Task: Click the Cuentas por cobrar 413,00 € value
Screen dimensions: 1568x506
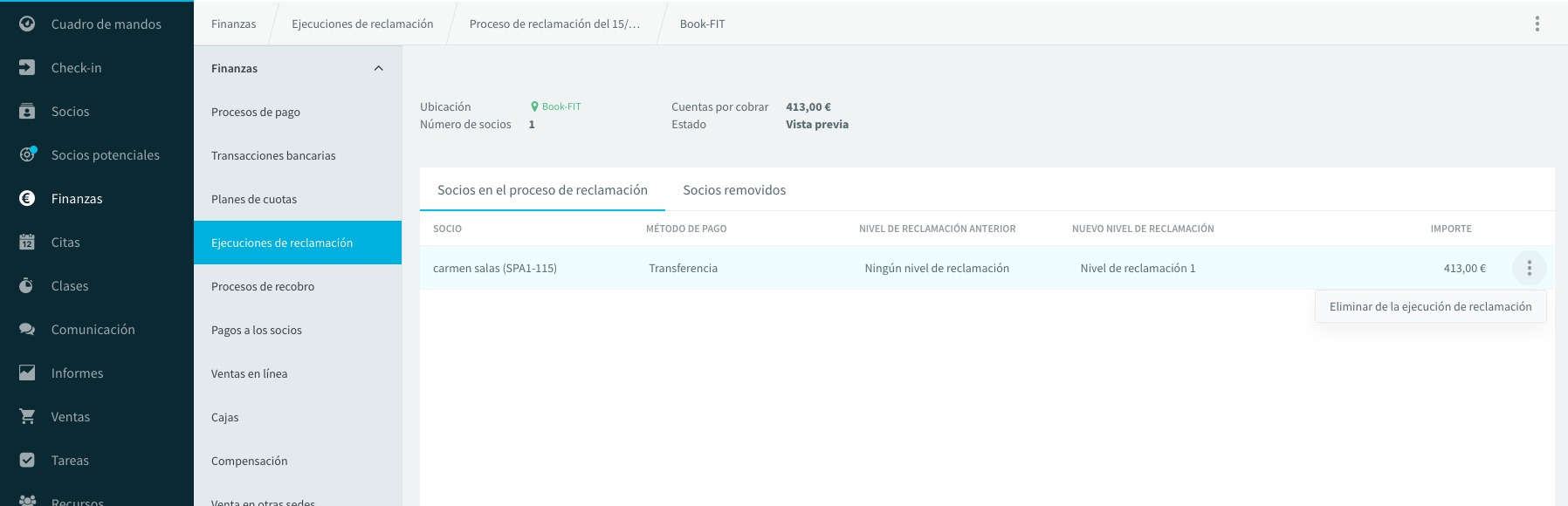Action: point(808,106)
